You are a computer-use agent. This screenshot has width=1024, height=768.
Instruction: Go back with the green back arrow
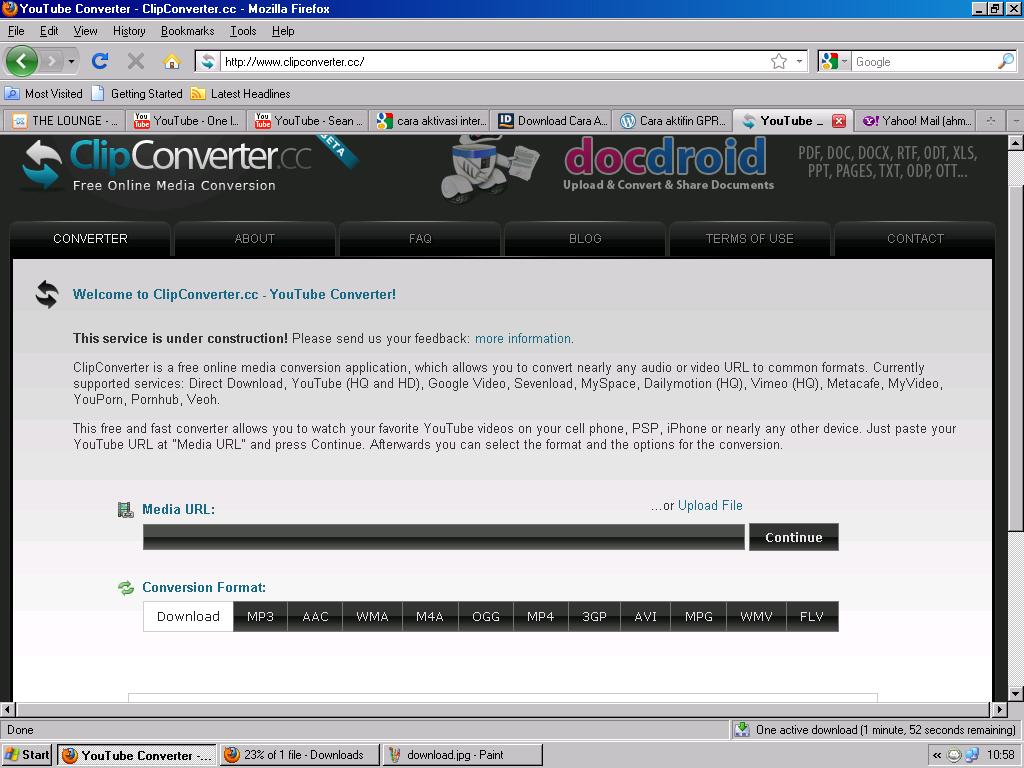coord(22,61)
